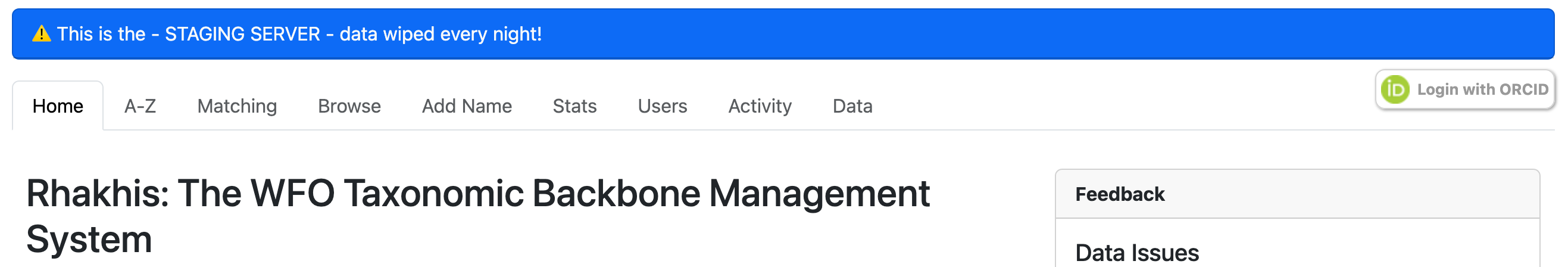This screenshot has width=1568, height=267.
Task: View the Stats tab
Action: (x=574, y=106)
